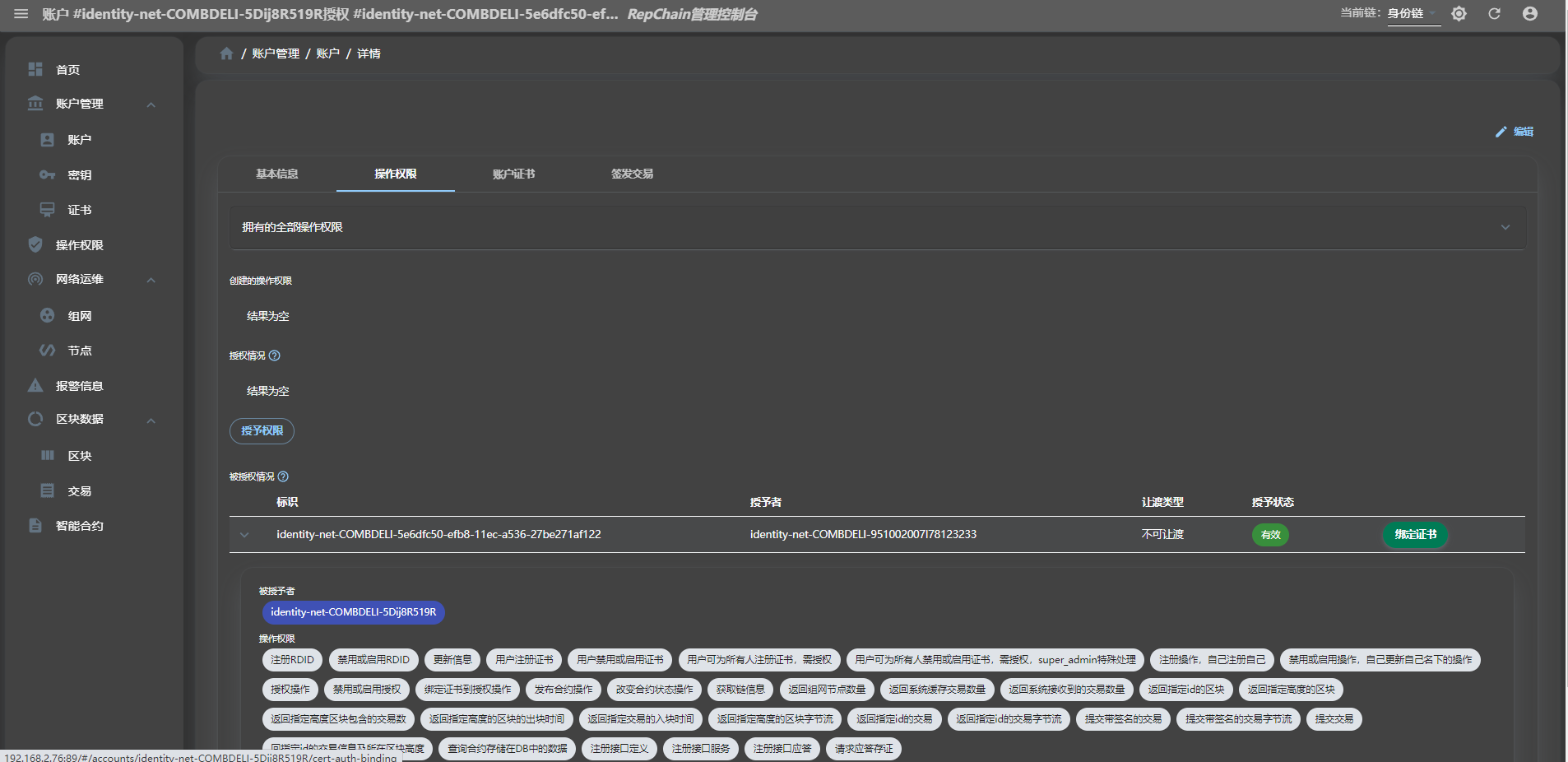Click the home icon in breadcrumb
Image resolution: width=1568 pixels, height=762 pixels.
(226, 53)
